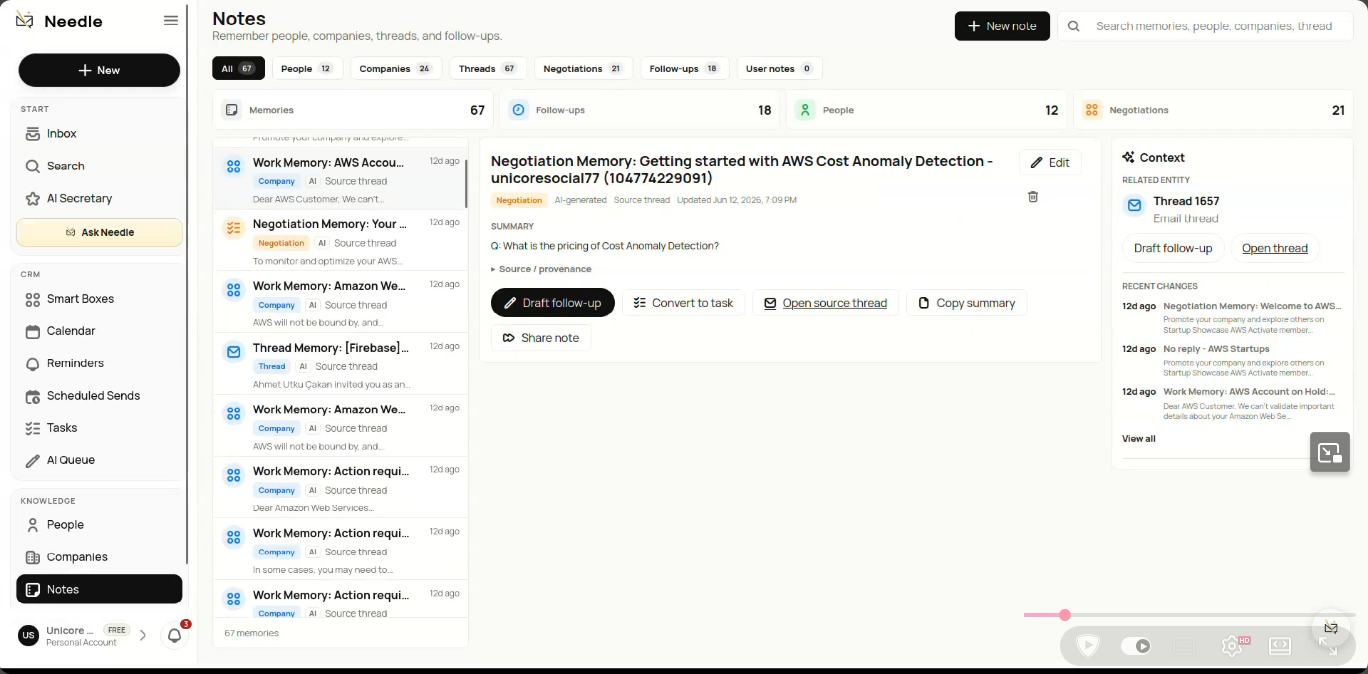Click Convert to task button

click(683, 303)
